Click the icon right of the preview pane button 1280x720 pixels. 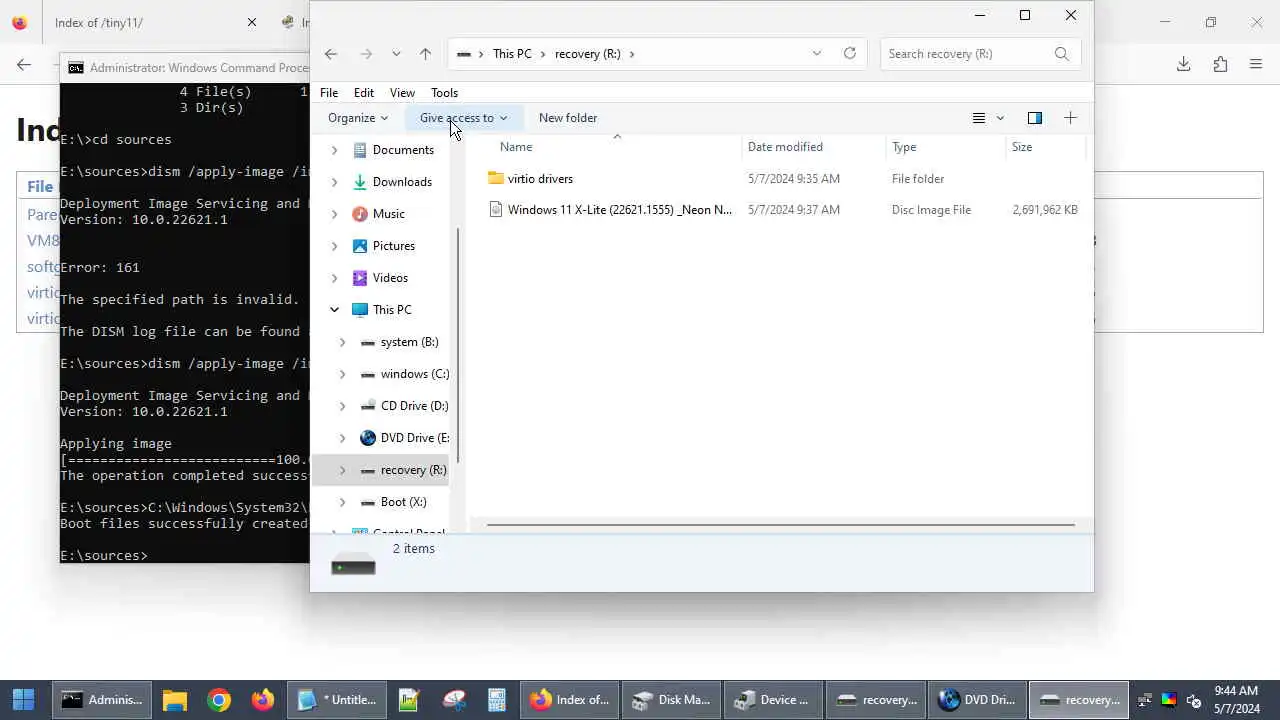click(x=1070, y=118)
